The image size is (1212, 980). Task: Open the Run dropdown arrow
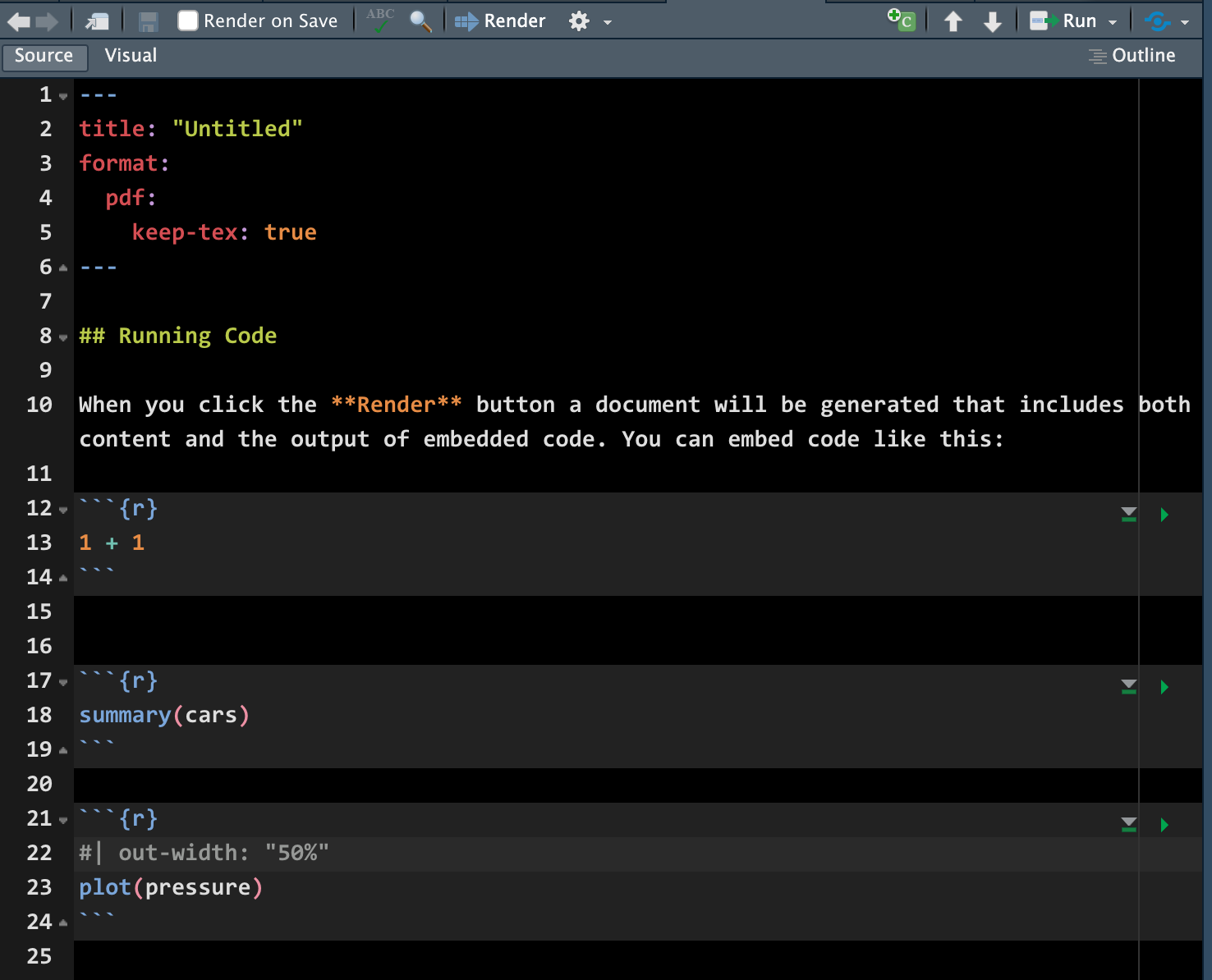[x=1113, y=22]
